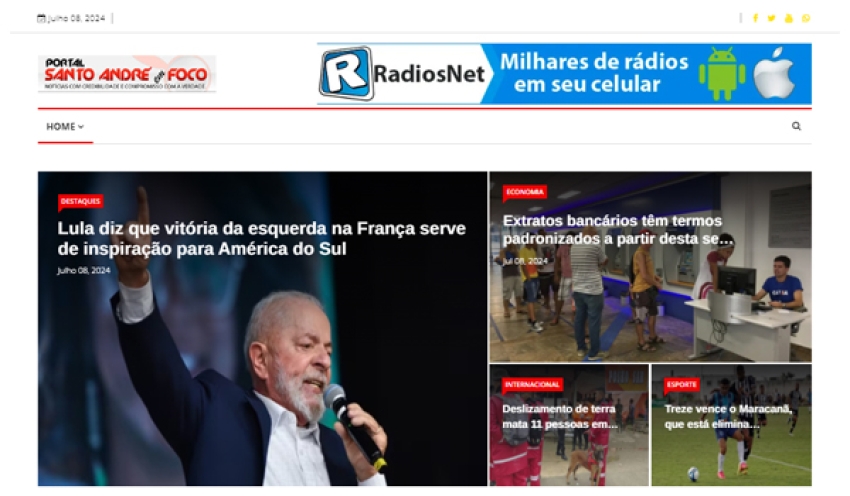
Task: Open the search magnifier icon
Action: [x=796, y=126]
